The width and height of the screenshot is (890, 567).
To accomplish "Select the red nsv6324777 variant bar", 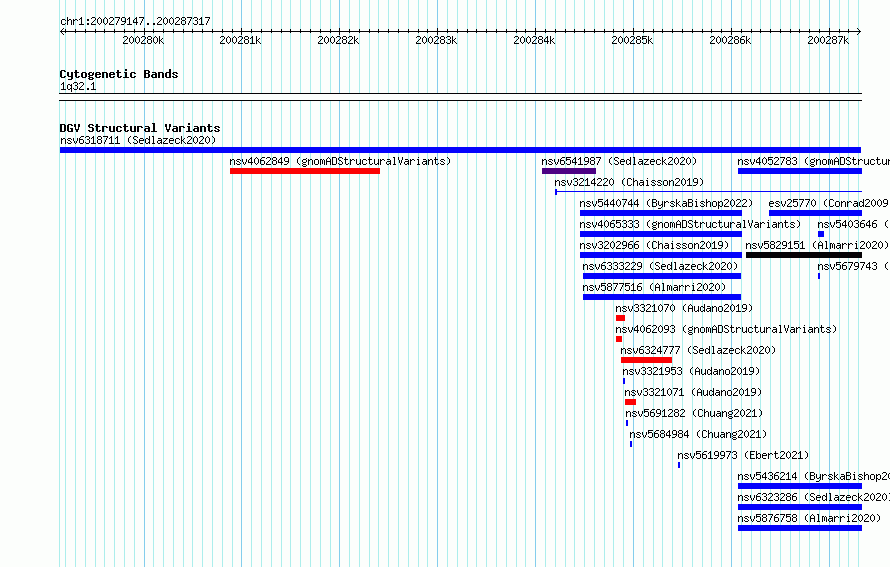I will point(646,360).
